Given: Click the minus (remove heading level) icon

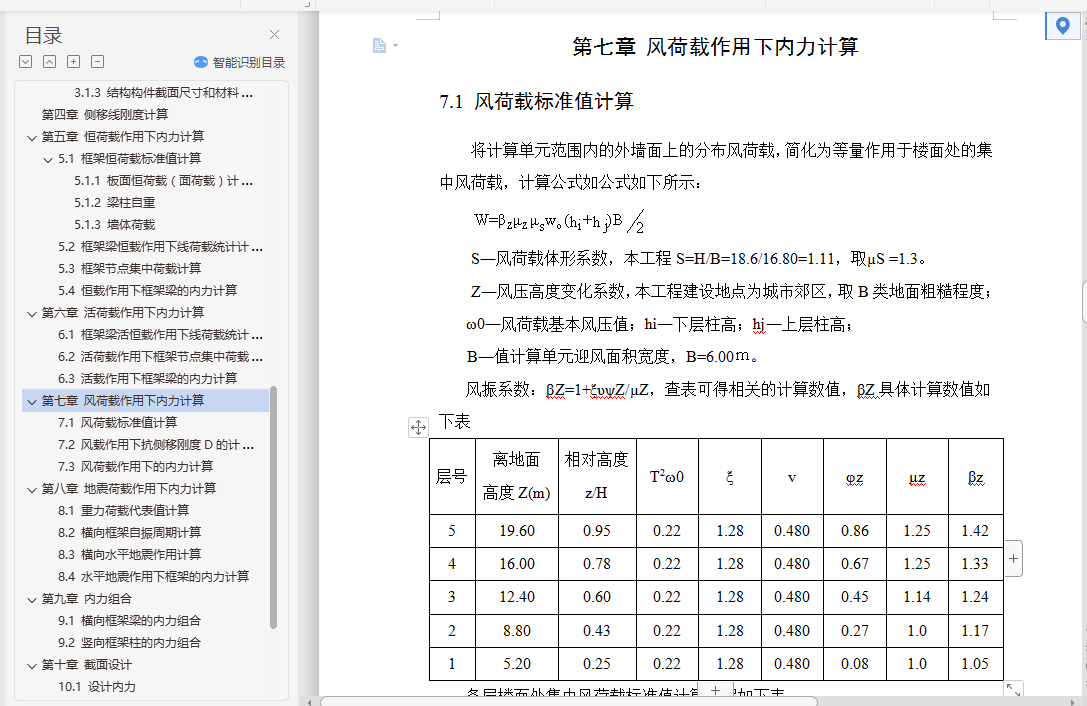Looking at the screenshot, I should tap(98, 62).
